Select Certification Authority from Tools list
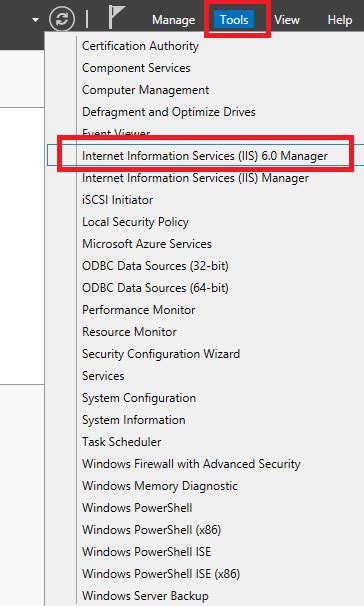This screenshot has height=606, width=364. point(140,46)
